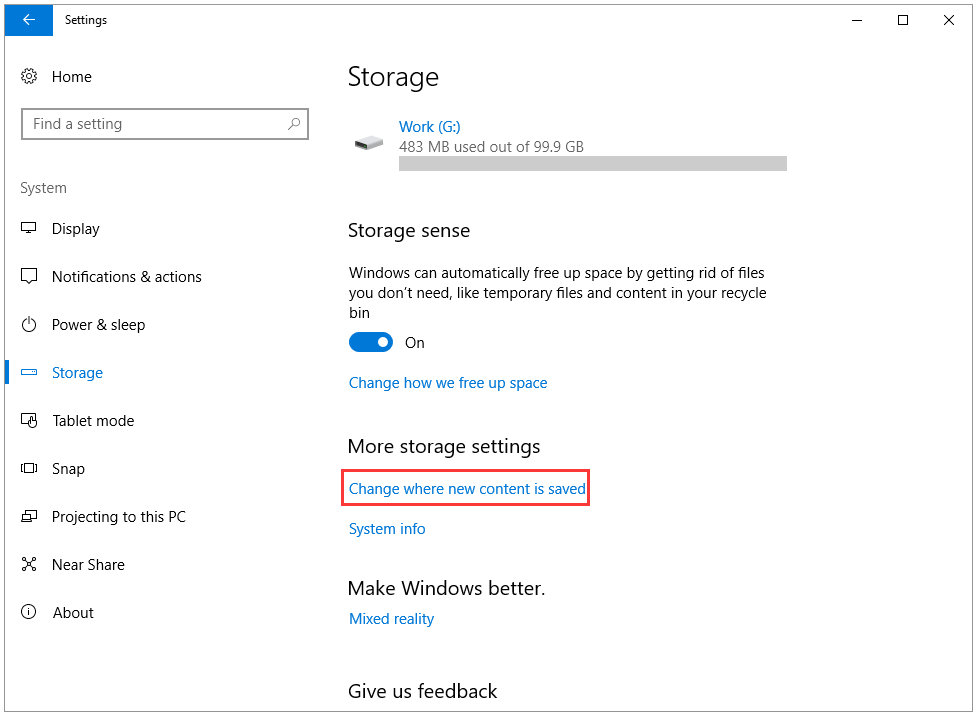Open Change how we free up space
This screenshot has width=977, height=716.
448,383
